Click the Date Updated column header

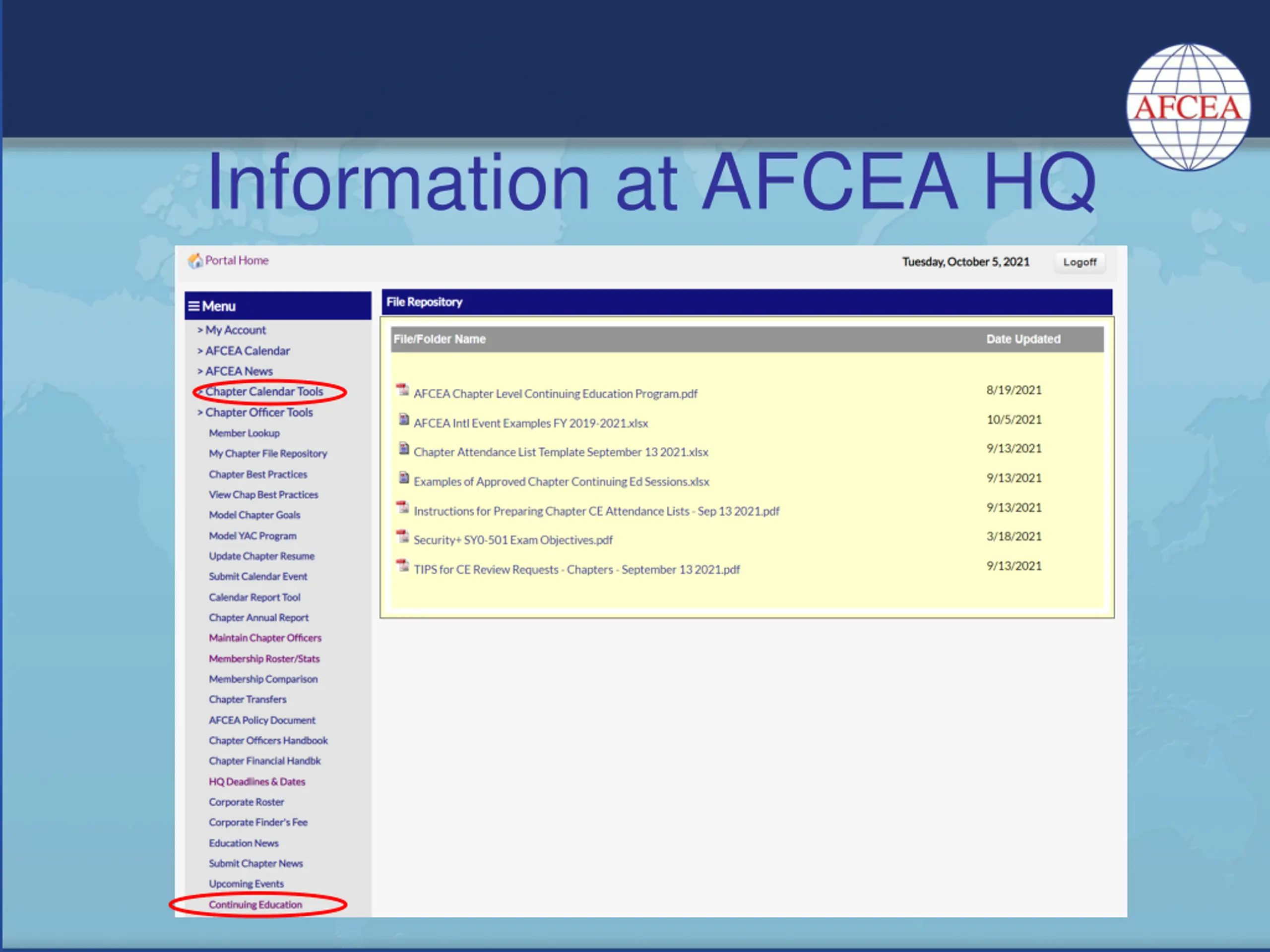point(1023,339)
